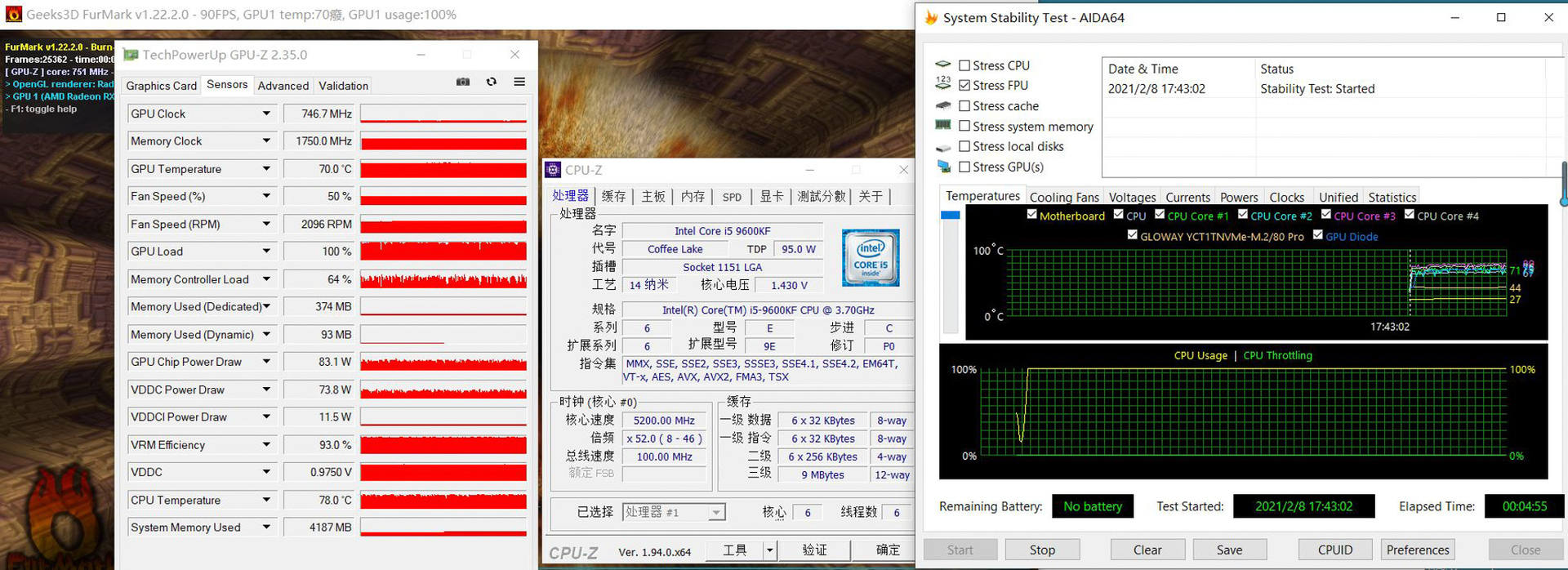Click the GPU-Z title bar app icon

pos(131,55)
